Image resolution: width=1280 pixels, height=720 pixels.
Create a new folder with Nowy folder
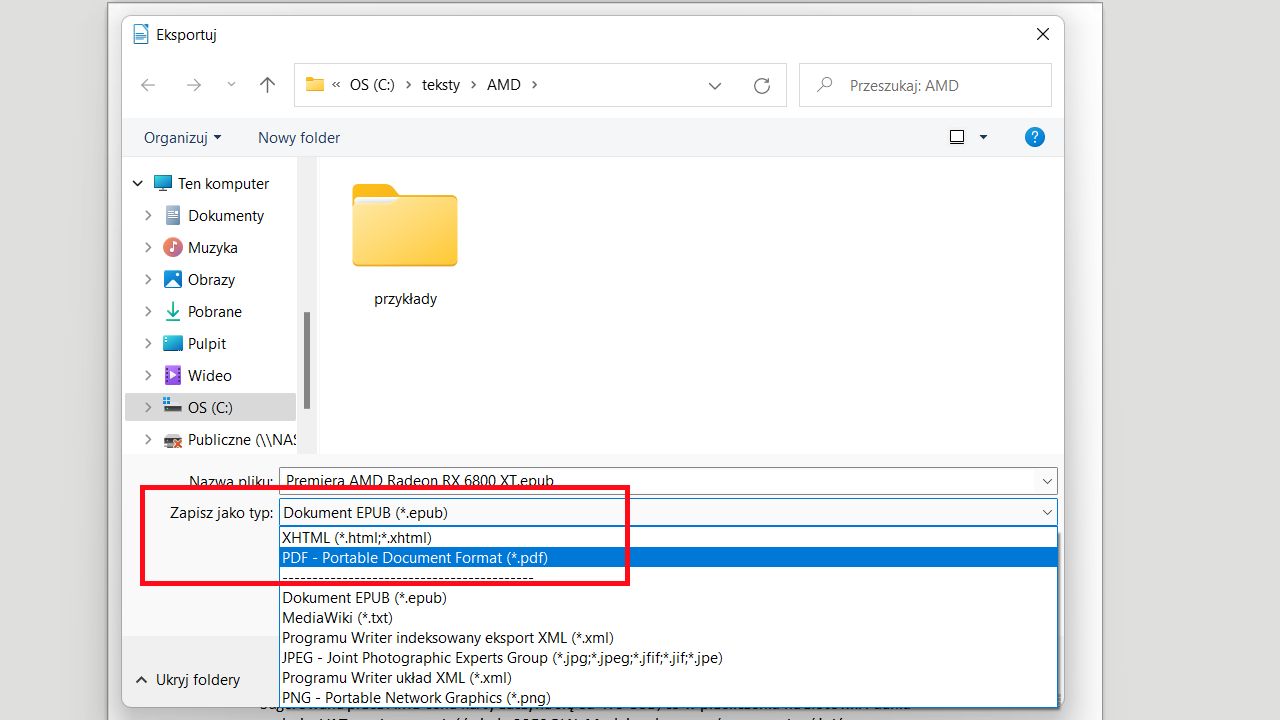(x=299, y=138)
